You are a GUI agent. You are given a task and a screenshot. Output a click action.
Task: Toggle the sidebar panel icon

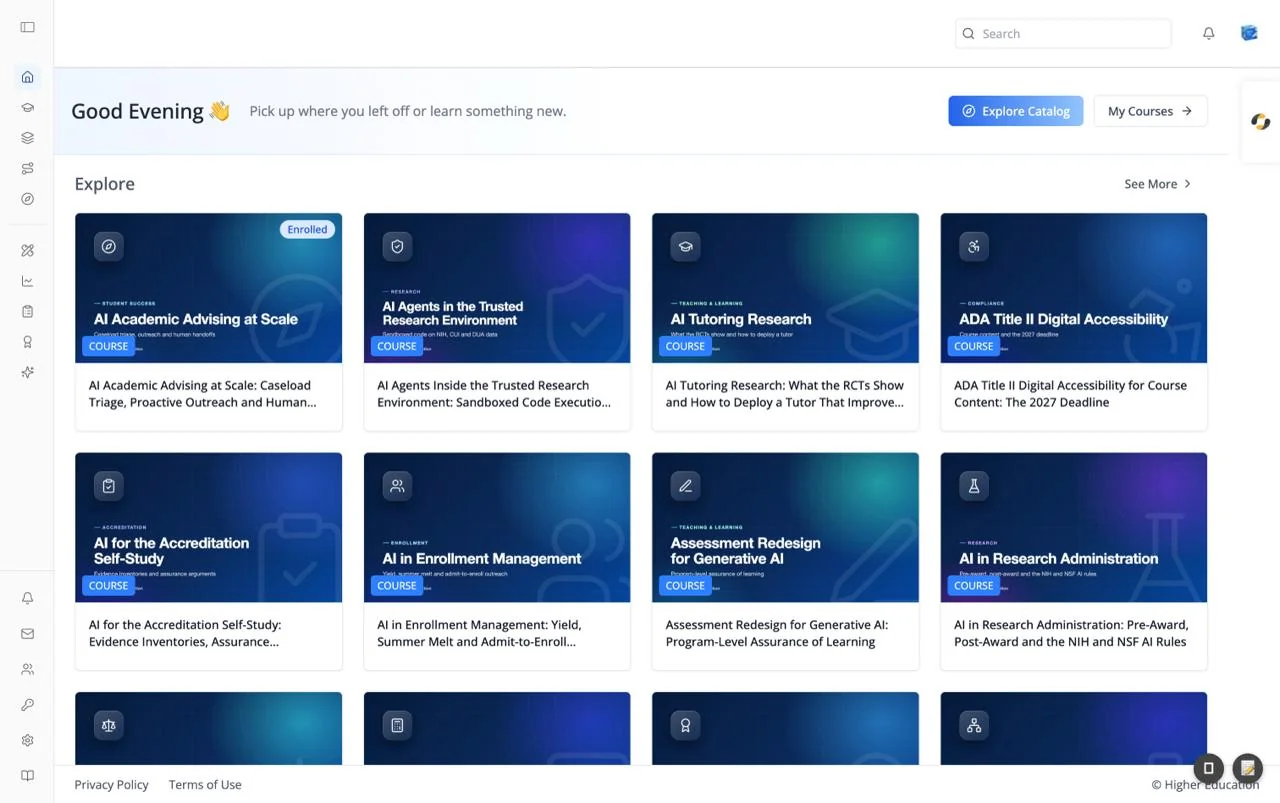pos(27,27)
